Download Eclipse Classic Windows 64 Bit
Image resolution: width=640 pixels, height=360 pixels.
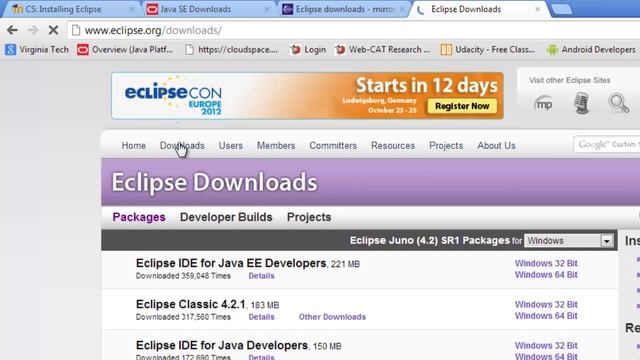[x=546, y=316]
